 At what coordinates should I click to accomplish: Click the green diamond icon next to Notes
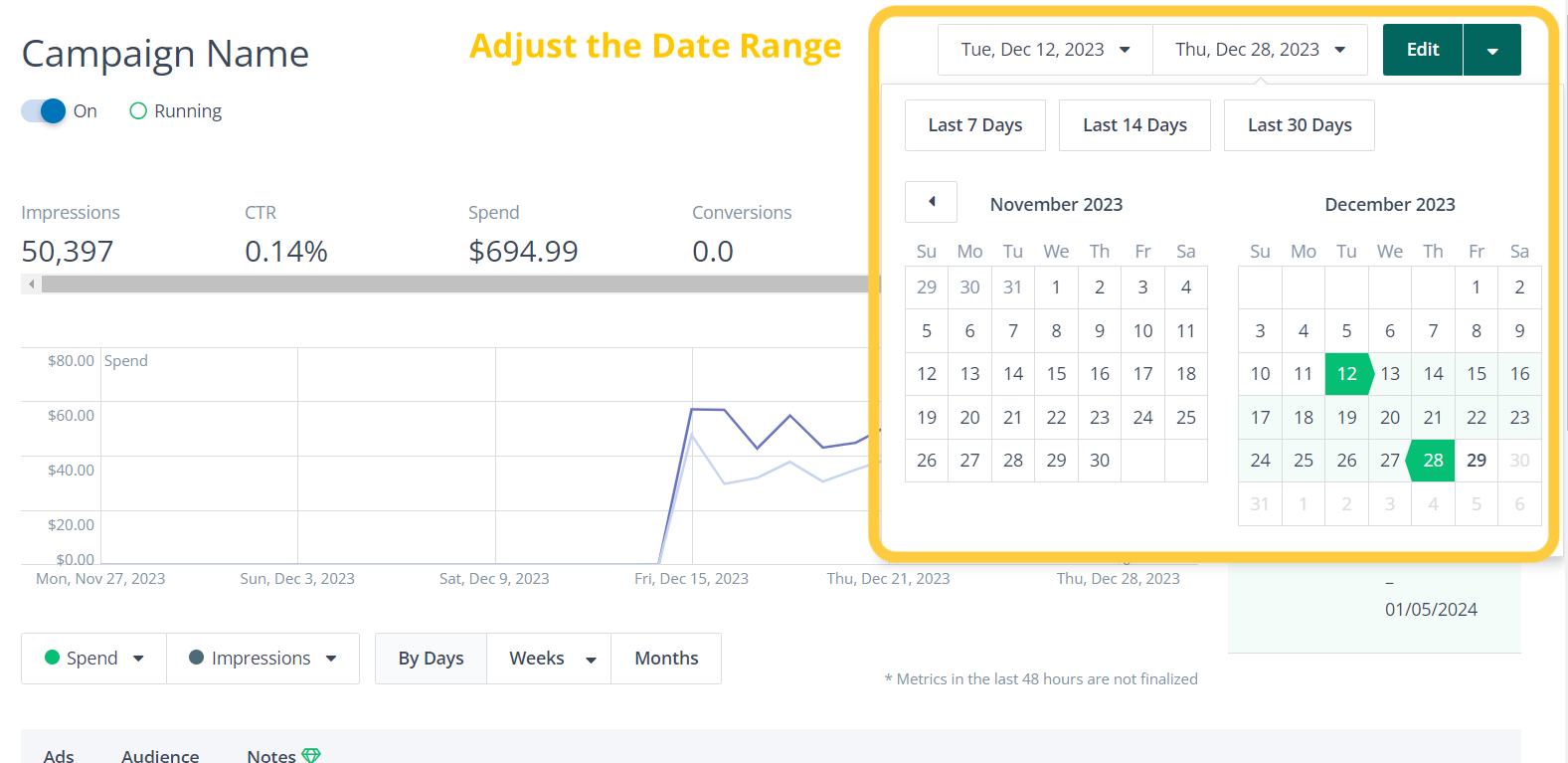point(311,756)
